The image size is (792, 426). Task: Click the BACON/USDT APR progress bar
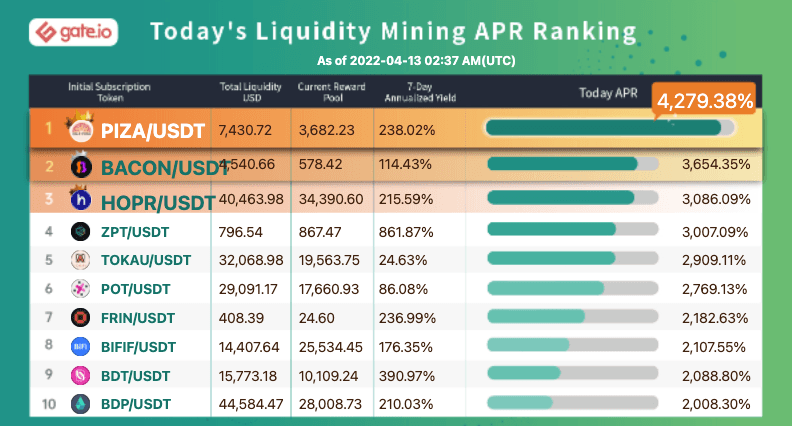click(573, 164)
